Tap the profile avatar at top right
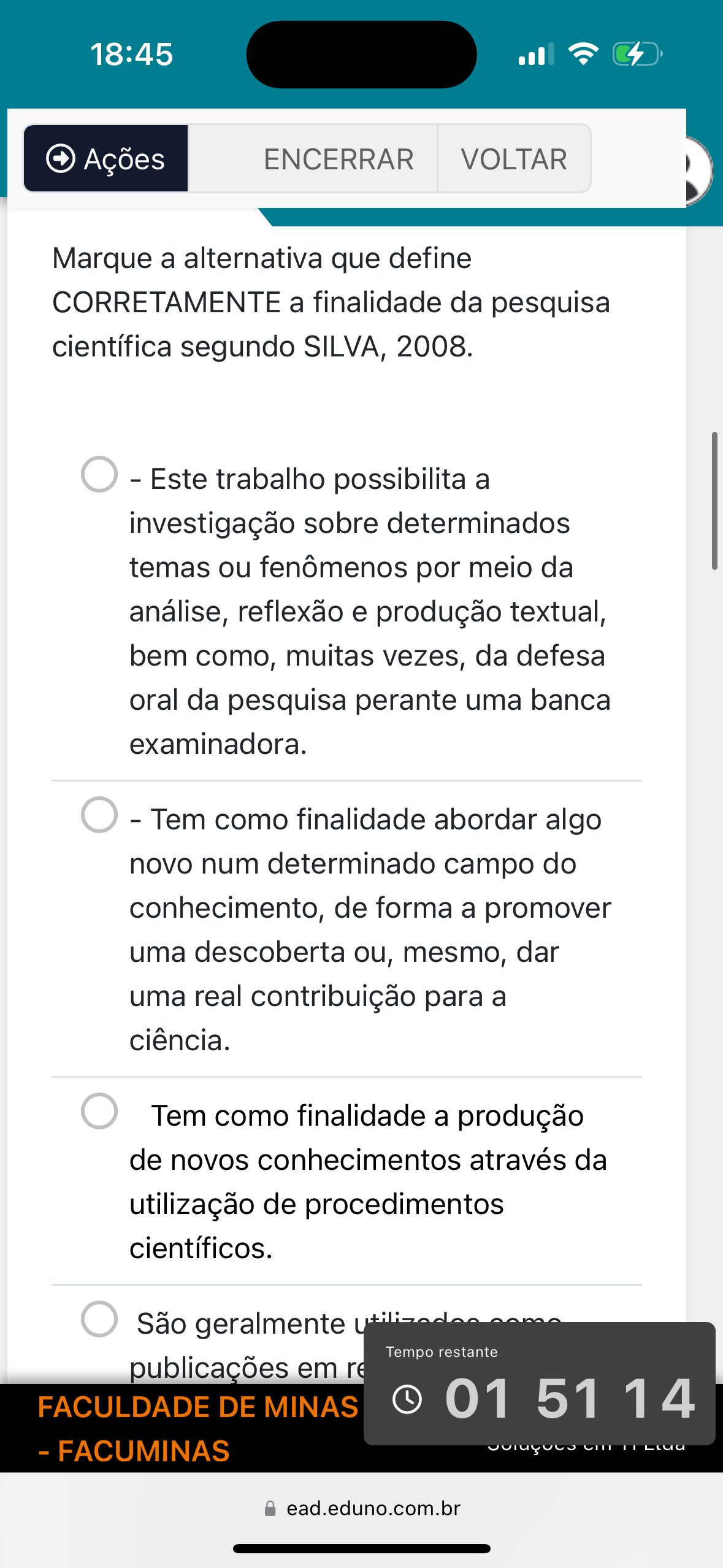The height and width of the screenshot is (1568, 723). click(x=699, y=169)
